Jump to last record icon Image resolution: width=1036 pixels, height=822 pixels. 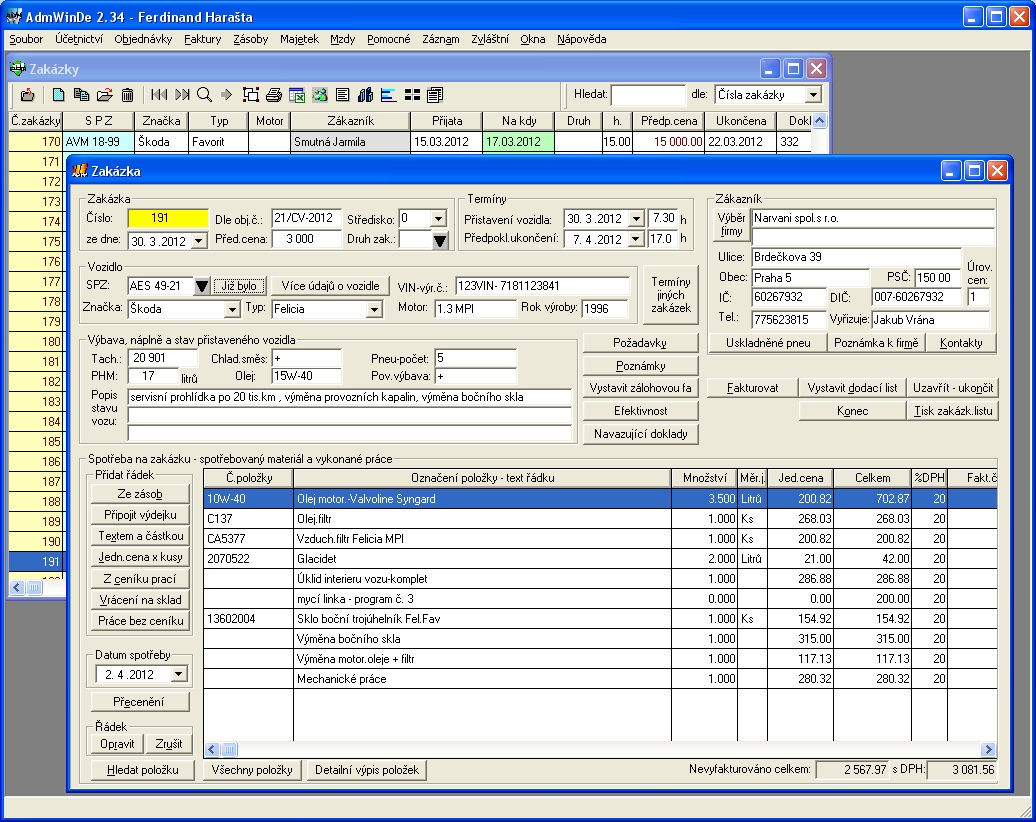click(x=182, y=95)
